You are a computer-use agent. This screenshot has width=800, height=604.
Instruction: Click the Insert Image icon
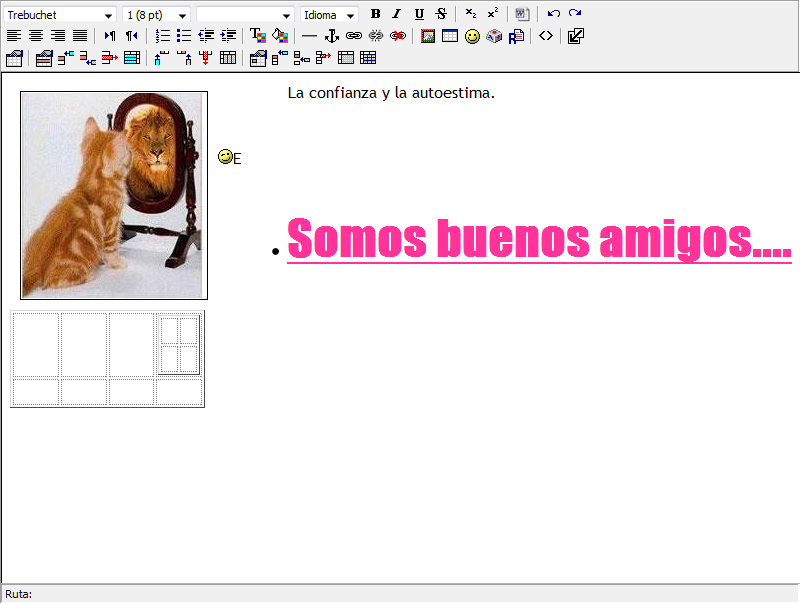point(428,36)
